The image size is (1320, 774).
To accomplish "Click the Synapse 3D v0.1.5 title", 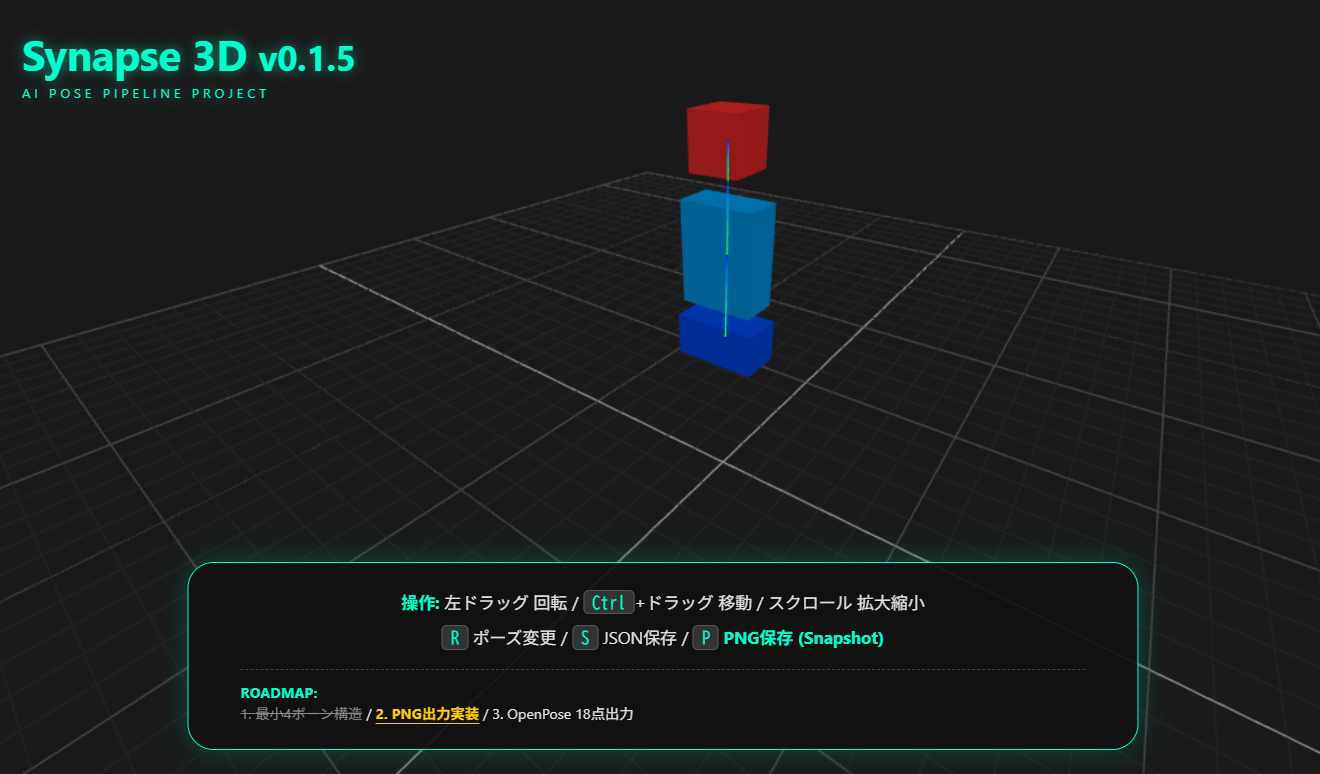I will point(188,59).
